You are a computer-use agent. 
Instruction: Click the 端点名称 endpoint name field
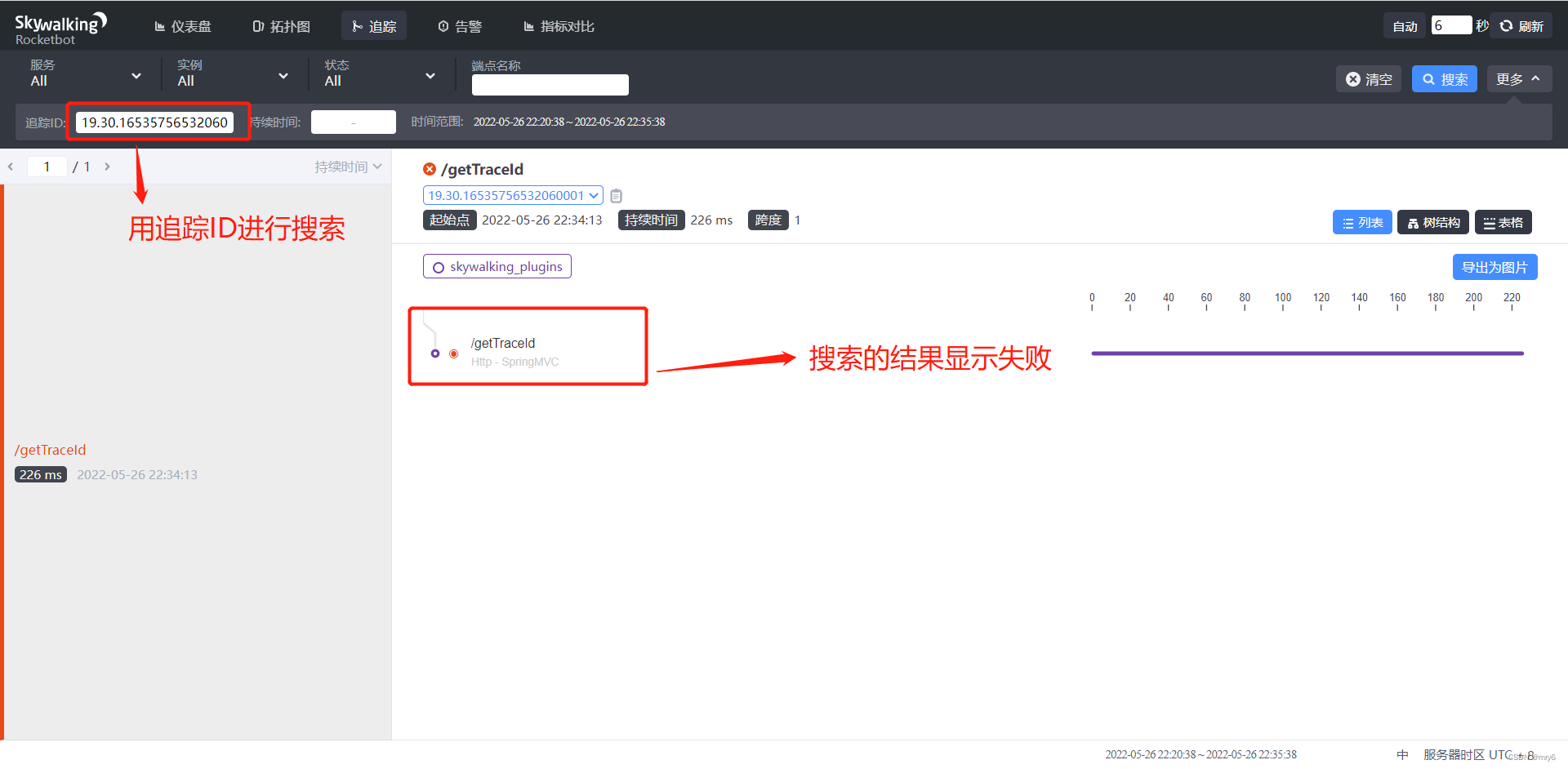[550, 85]
